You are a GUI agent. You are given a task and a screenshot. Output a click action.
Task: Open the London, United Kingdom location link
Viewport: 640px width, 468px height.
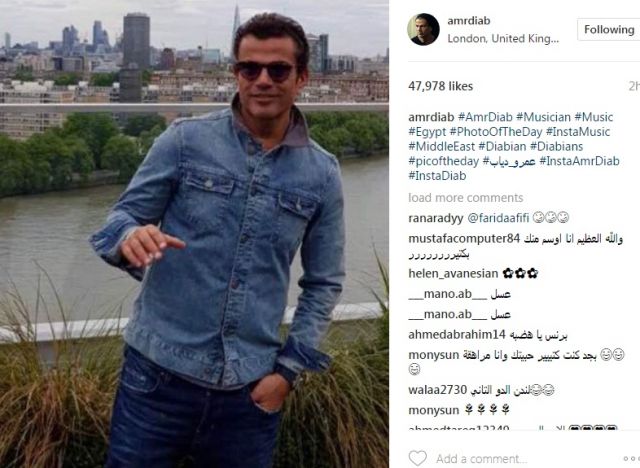click(503, 39)
